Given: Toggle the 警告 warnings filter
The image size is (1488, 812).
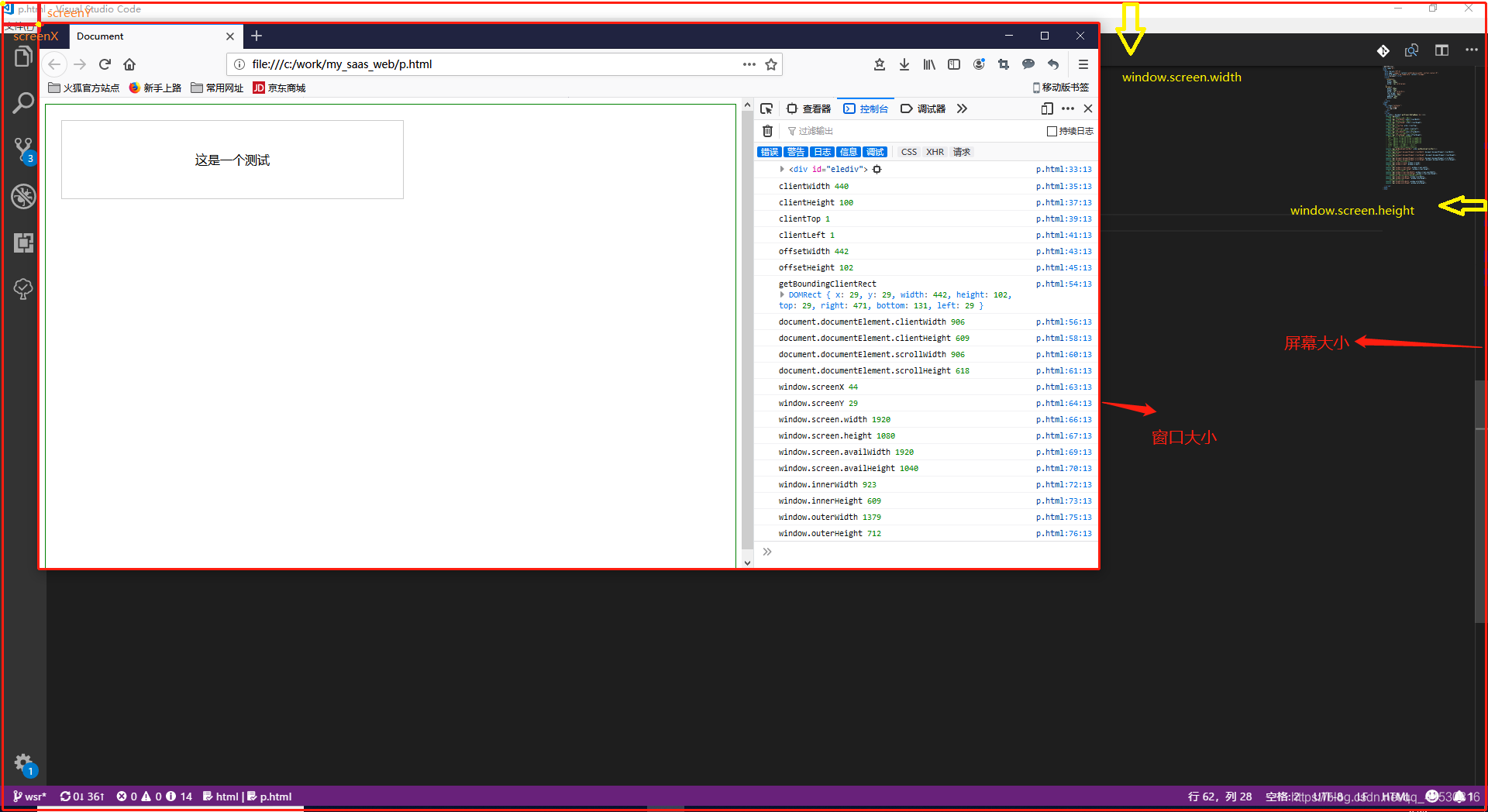Looking at the screenshot, I should pyautogui.click(x=795, y=152).
